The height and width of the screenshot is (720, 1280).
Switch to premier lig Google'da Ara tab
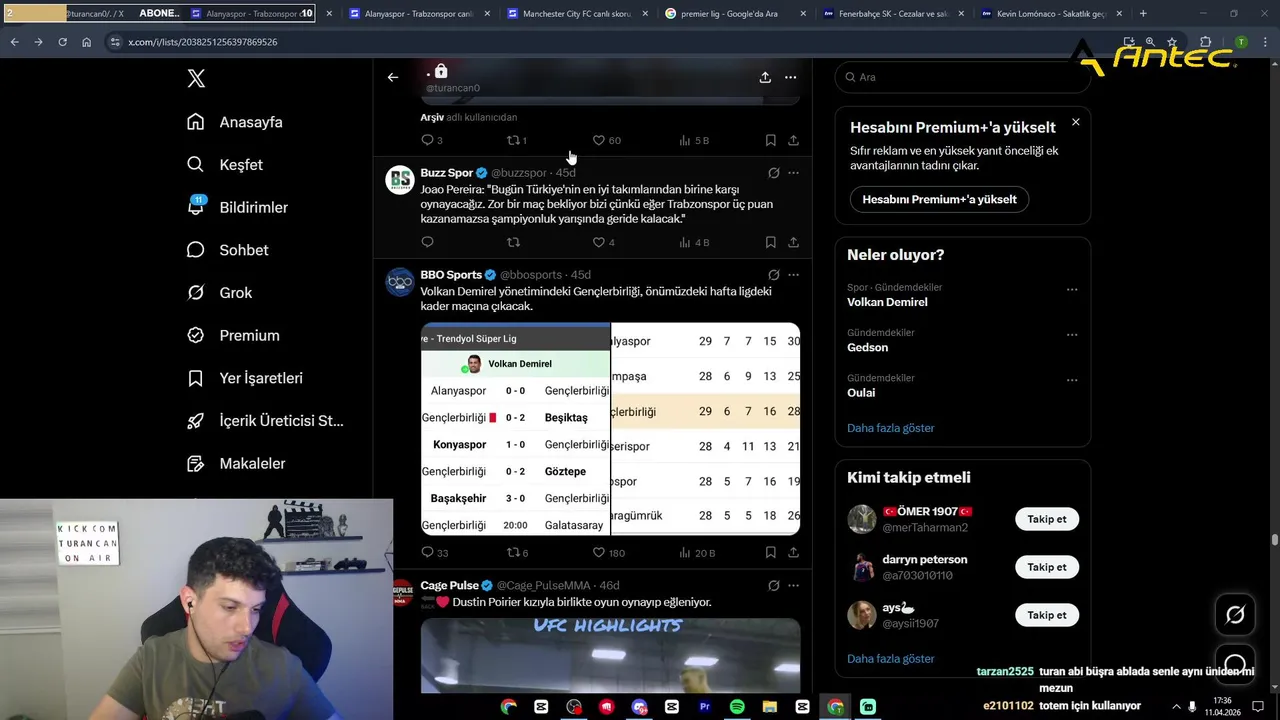tap(733, 14)
